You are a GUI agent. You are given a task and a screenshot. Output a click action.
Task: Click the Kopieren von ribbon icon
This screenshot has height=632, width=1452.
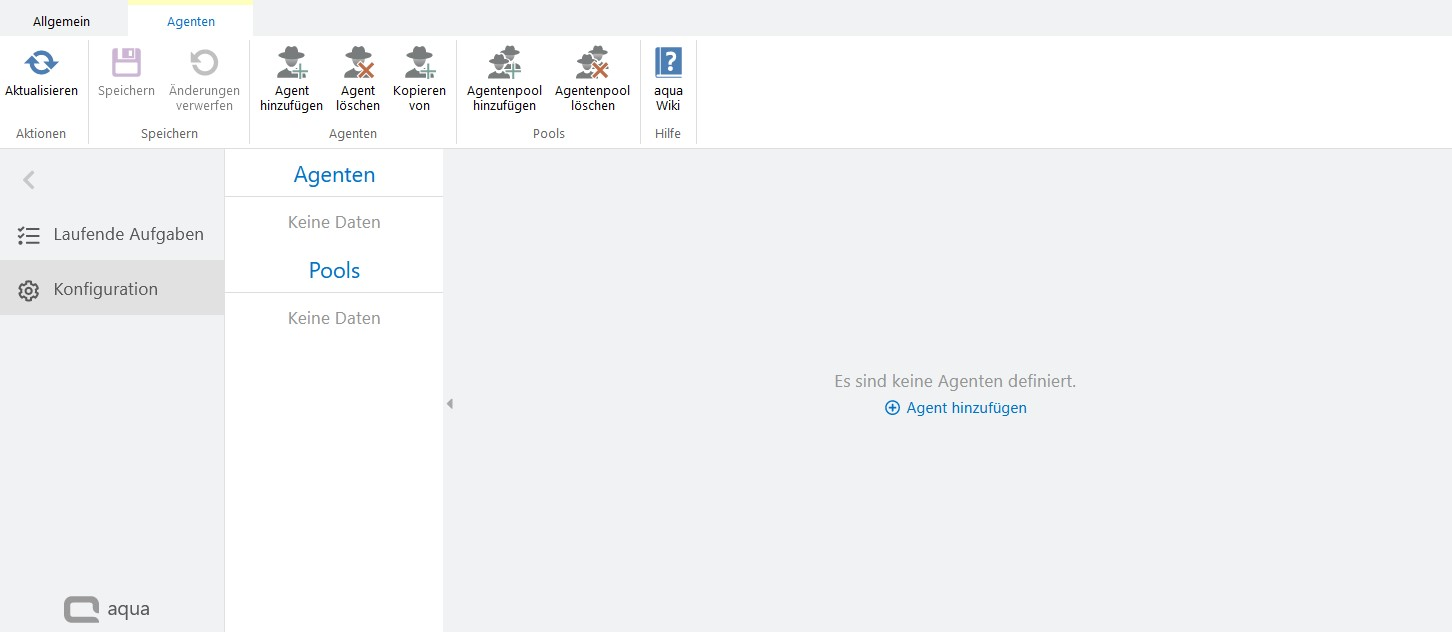click(419, 65)
